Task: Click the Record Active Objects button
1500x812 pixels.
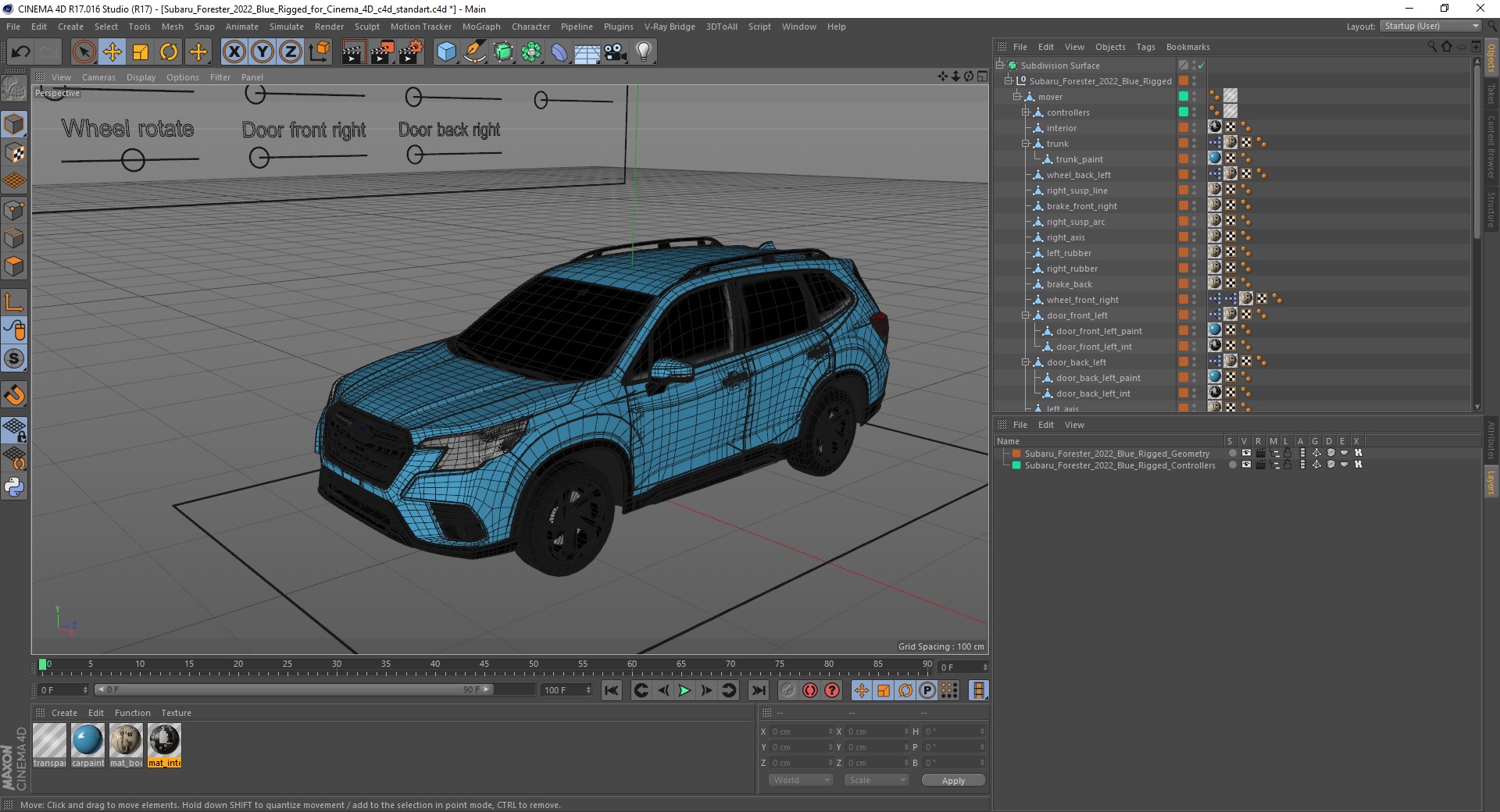Action: pyautogui.click(x=788, y=690)
